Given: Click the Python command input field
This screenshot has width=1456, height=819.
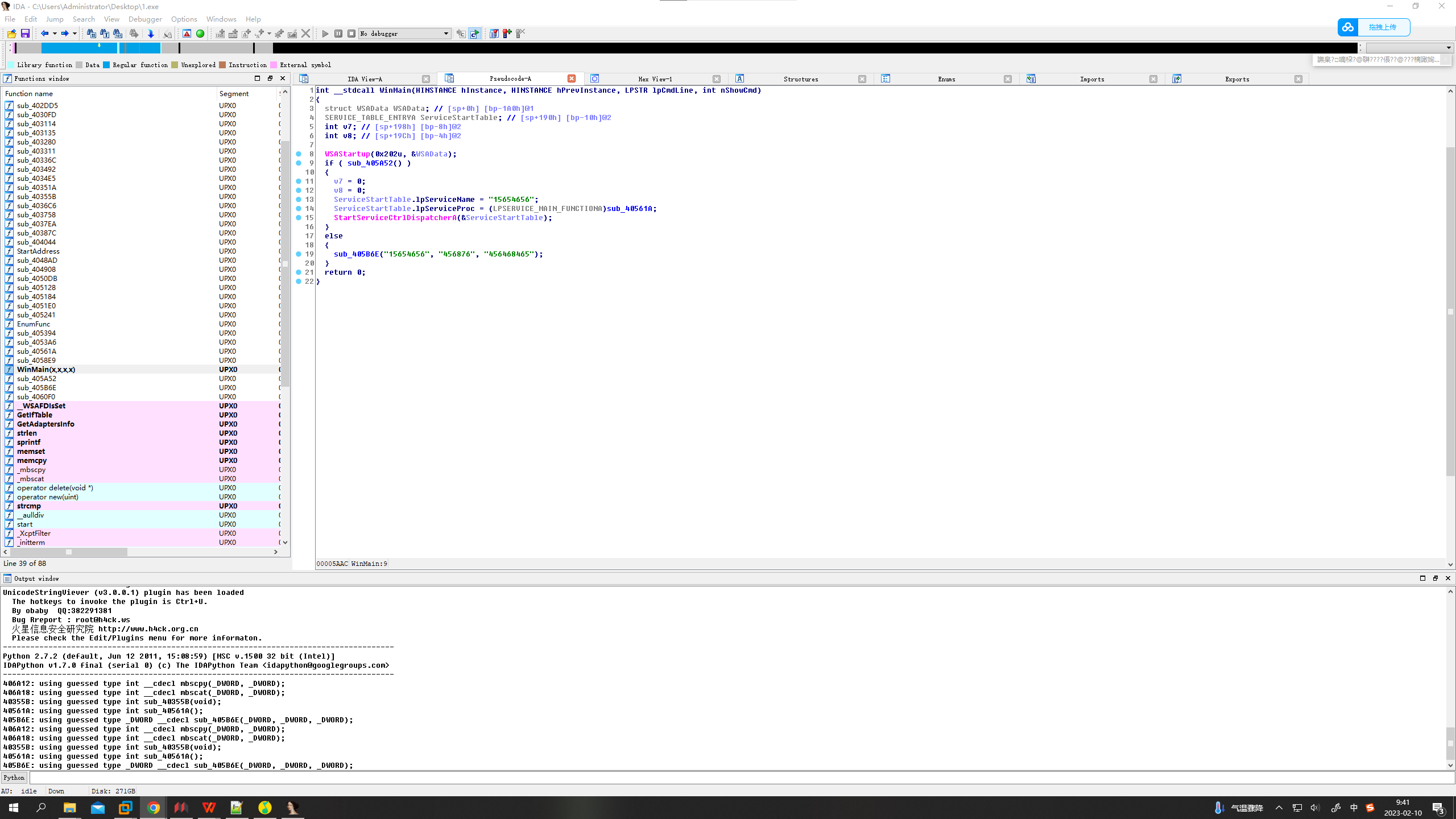Looking at the screenshot, I should [742, 777].
